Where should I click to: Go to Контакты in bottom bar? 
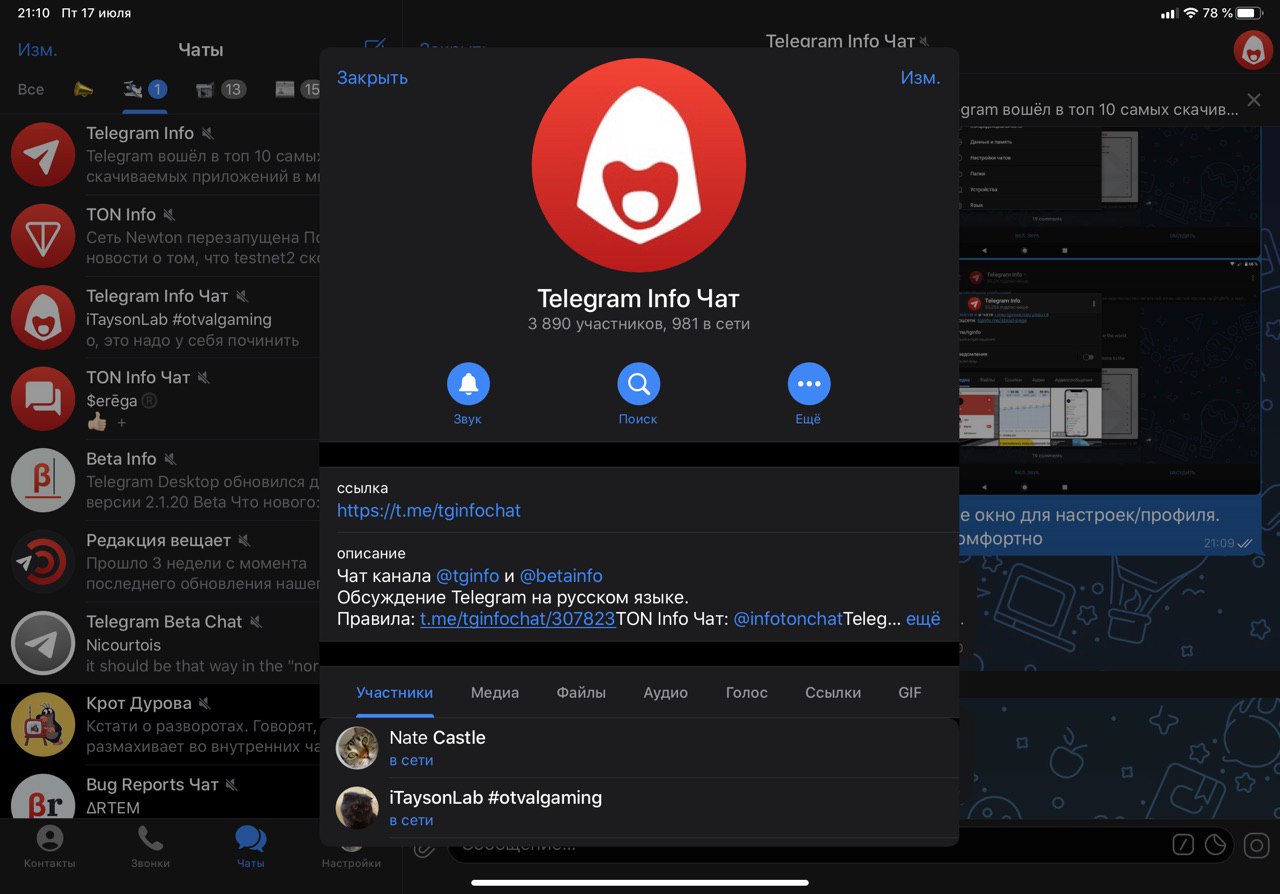click(49, 847)
